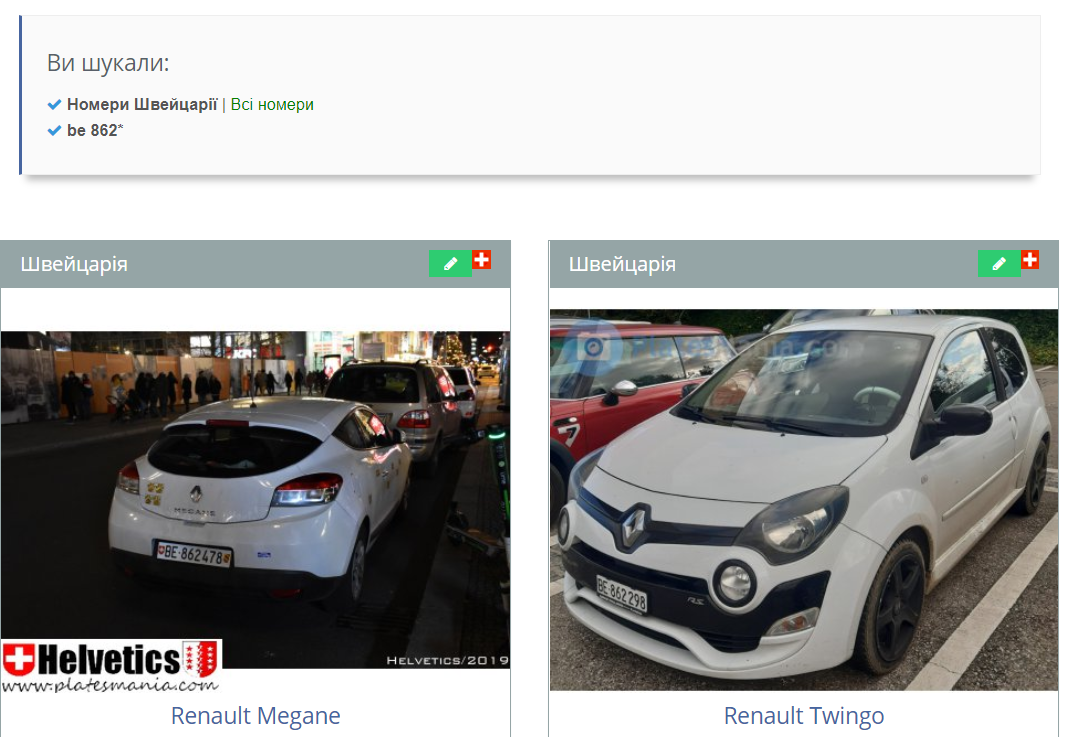Click the Swiss flag on the Megane card
The image size is (1073, 737).
point(482,260)
